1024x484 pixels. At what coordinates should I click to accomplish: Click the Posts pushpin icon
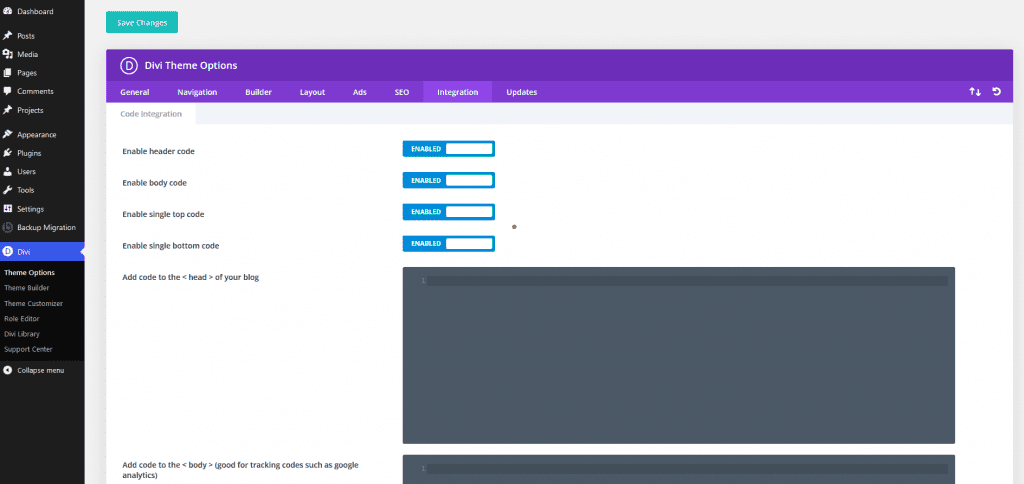point(8,36)
